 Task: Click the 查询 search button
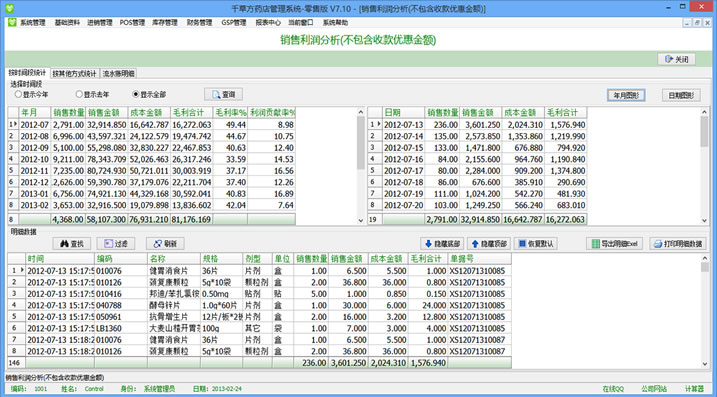pyautogui.click(x=223, y=94)
